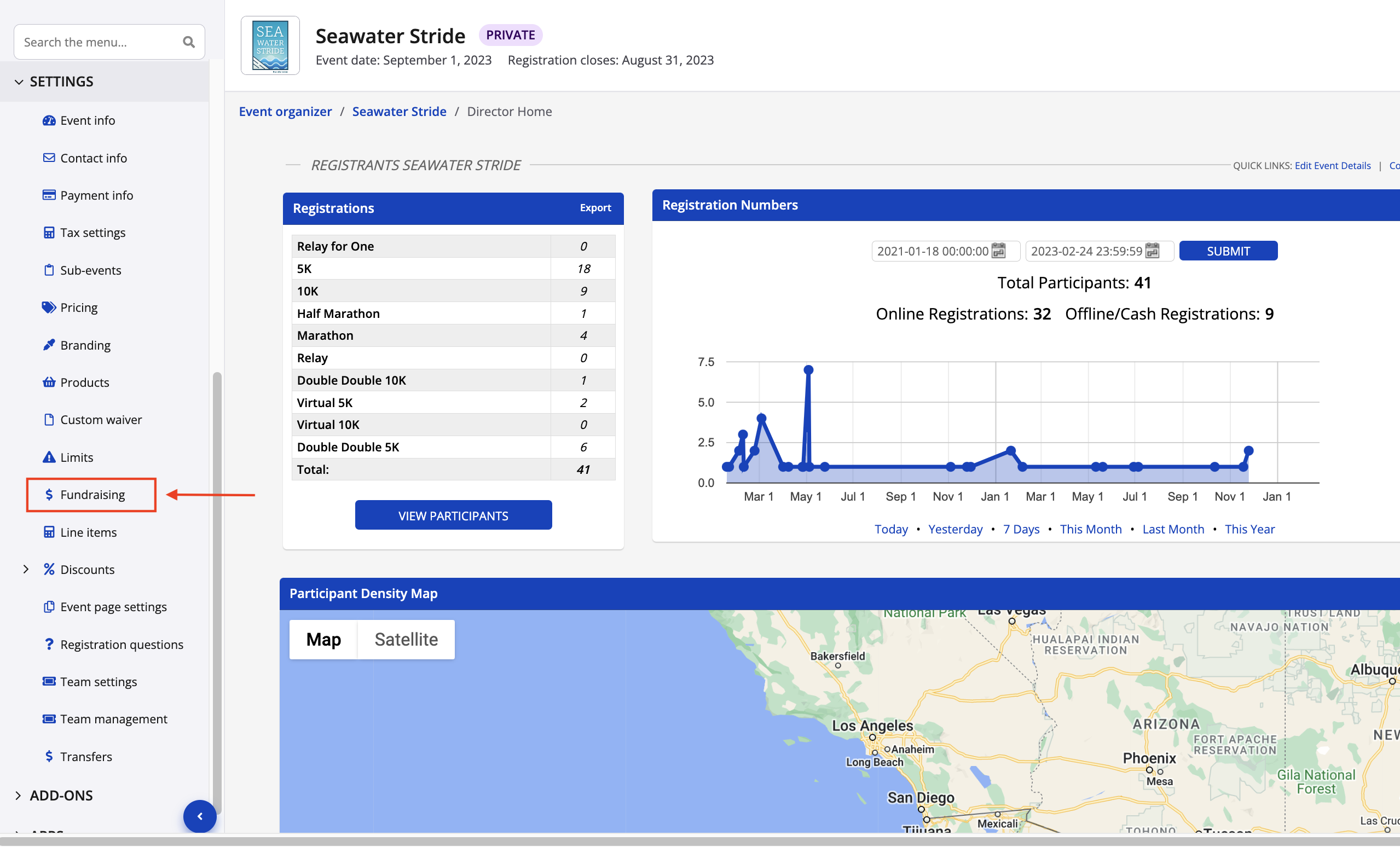The image size is (1400, 847).
Task: Click the Products basket icon
Action: (49, 382)
